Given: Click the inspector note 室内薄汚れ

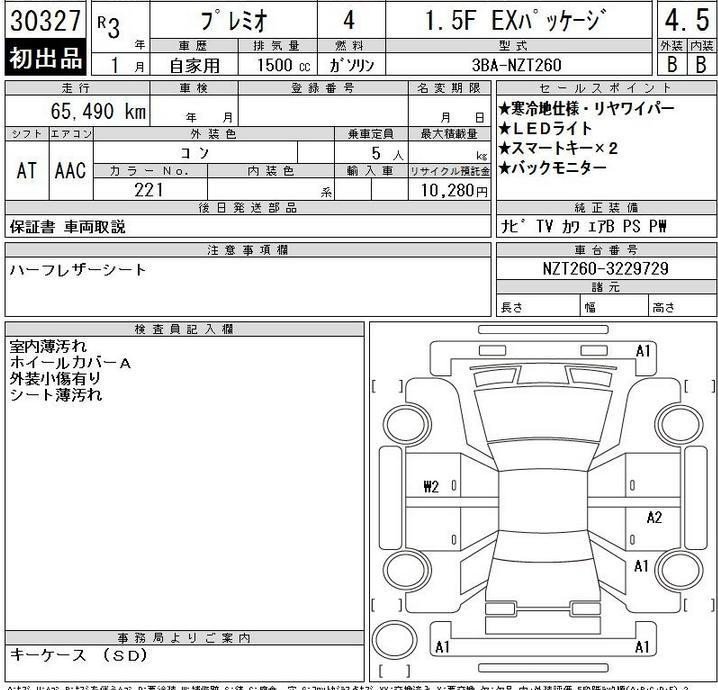Looking at the screenshot, I should pyautogui.click(x=48, y=346).
